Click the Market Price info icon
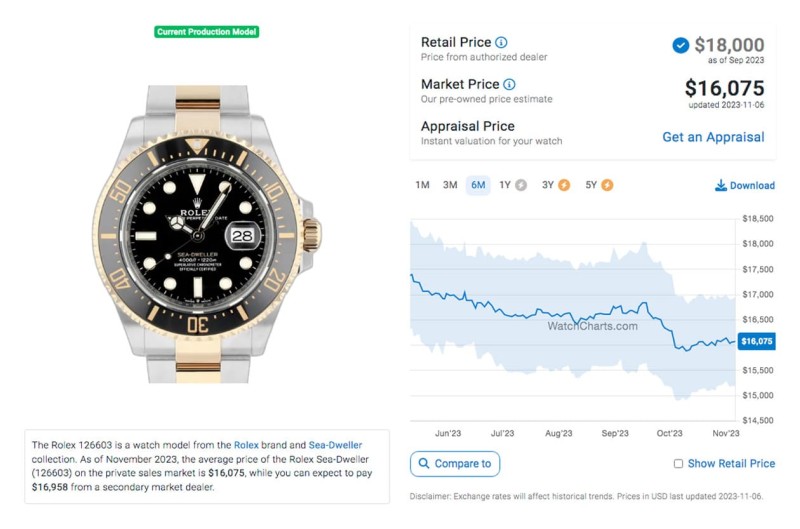The image size is (800, 529). pyautogui.click(x=509, y=84)
